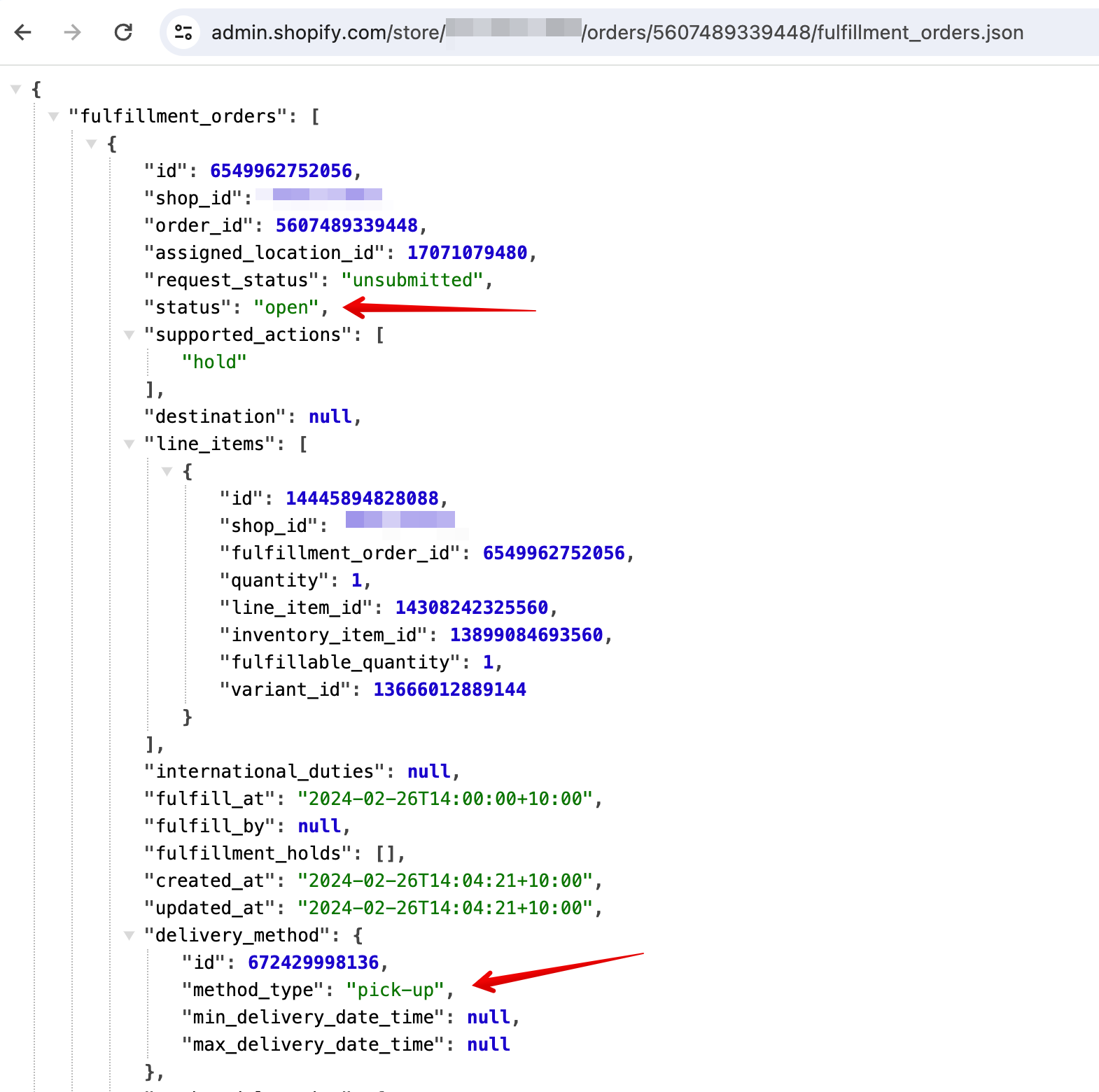Click the assigned_location_id number

pos(467,253)
